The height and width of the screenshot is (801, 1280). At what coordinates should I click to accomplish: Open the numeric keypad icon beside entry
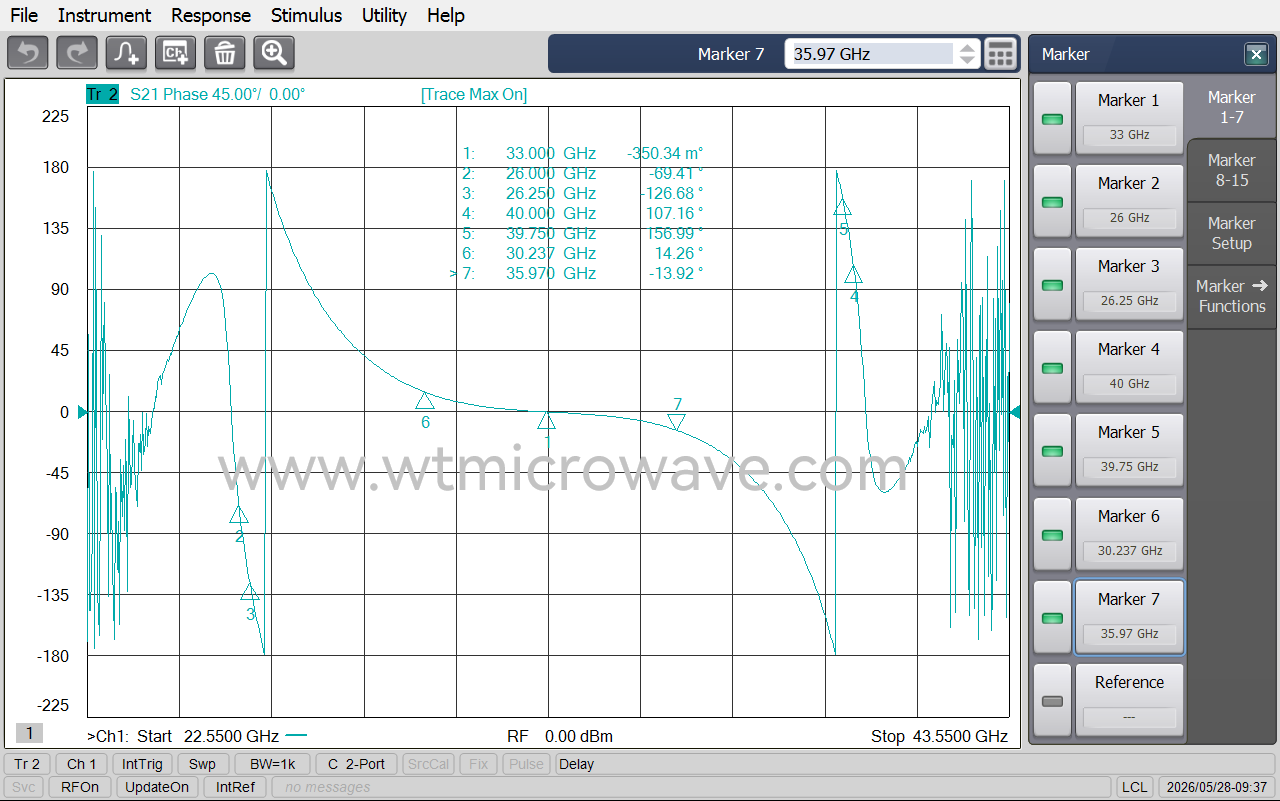1001,54
